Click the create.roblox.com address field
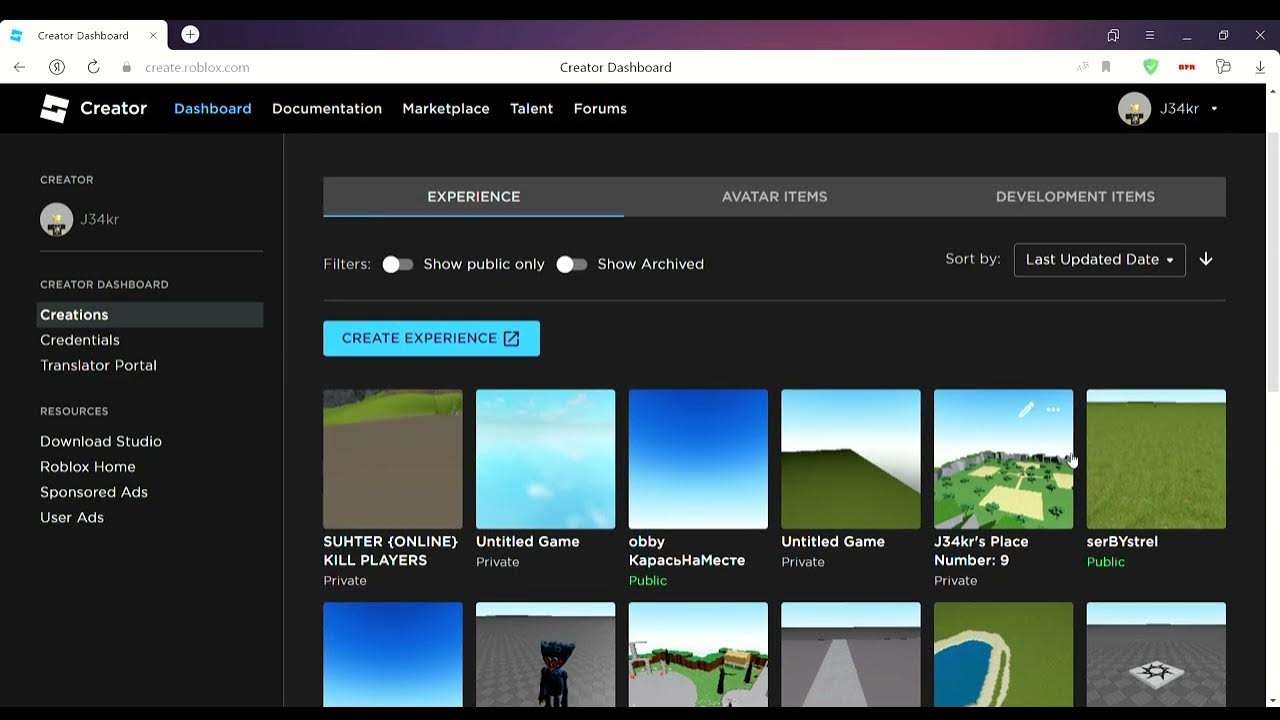 pyautogui.click(x=197, y=67)
